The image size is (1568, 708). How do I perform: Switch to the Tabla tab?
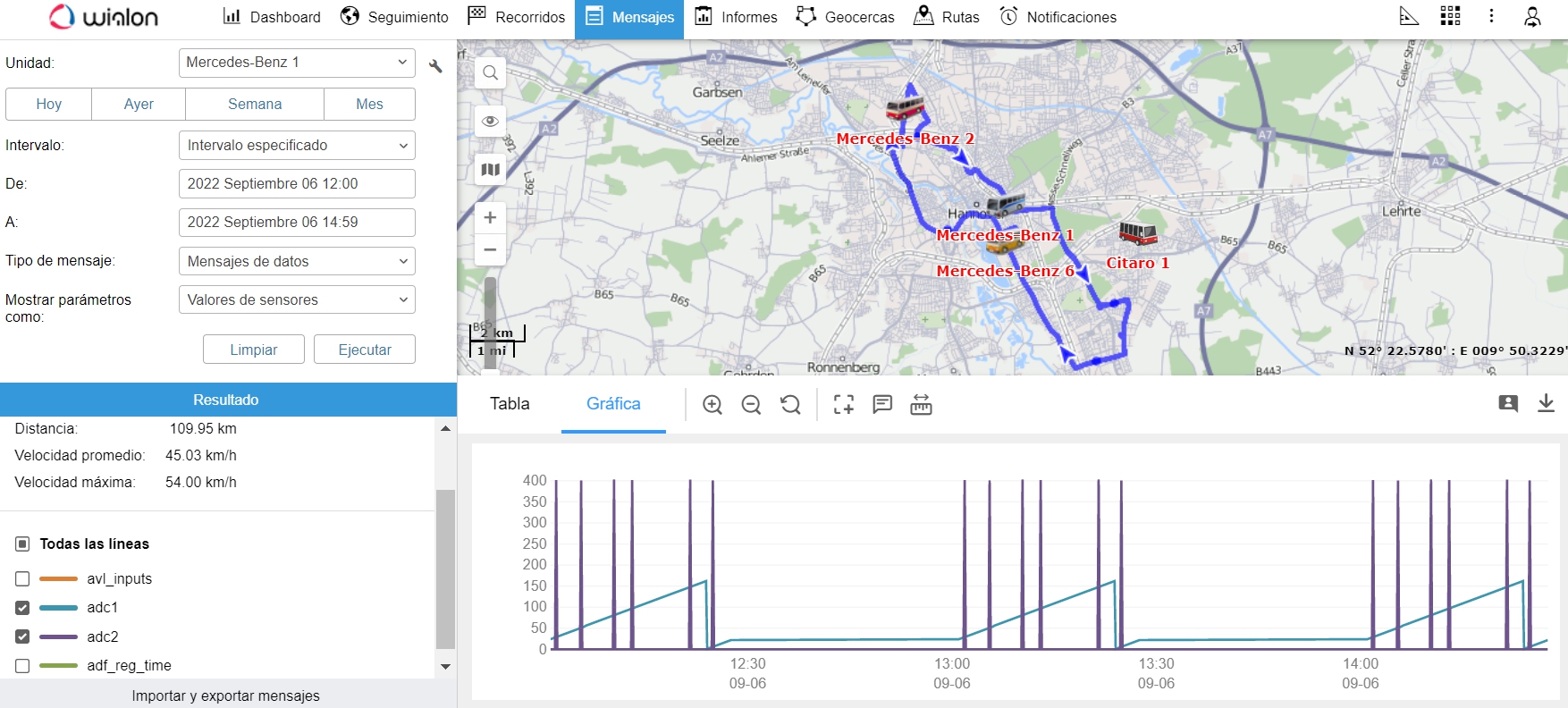pyautogui.click(x=510, y=404)
